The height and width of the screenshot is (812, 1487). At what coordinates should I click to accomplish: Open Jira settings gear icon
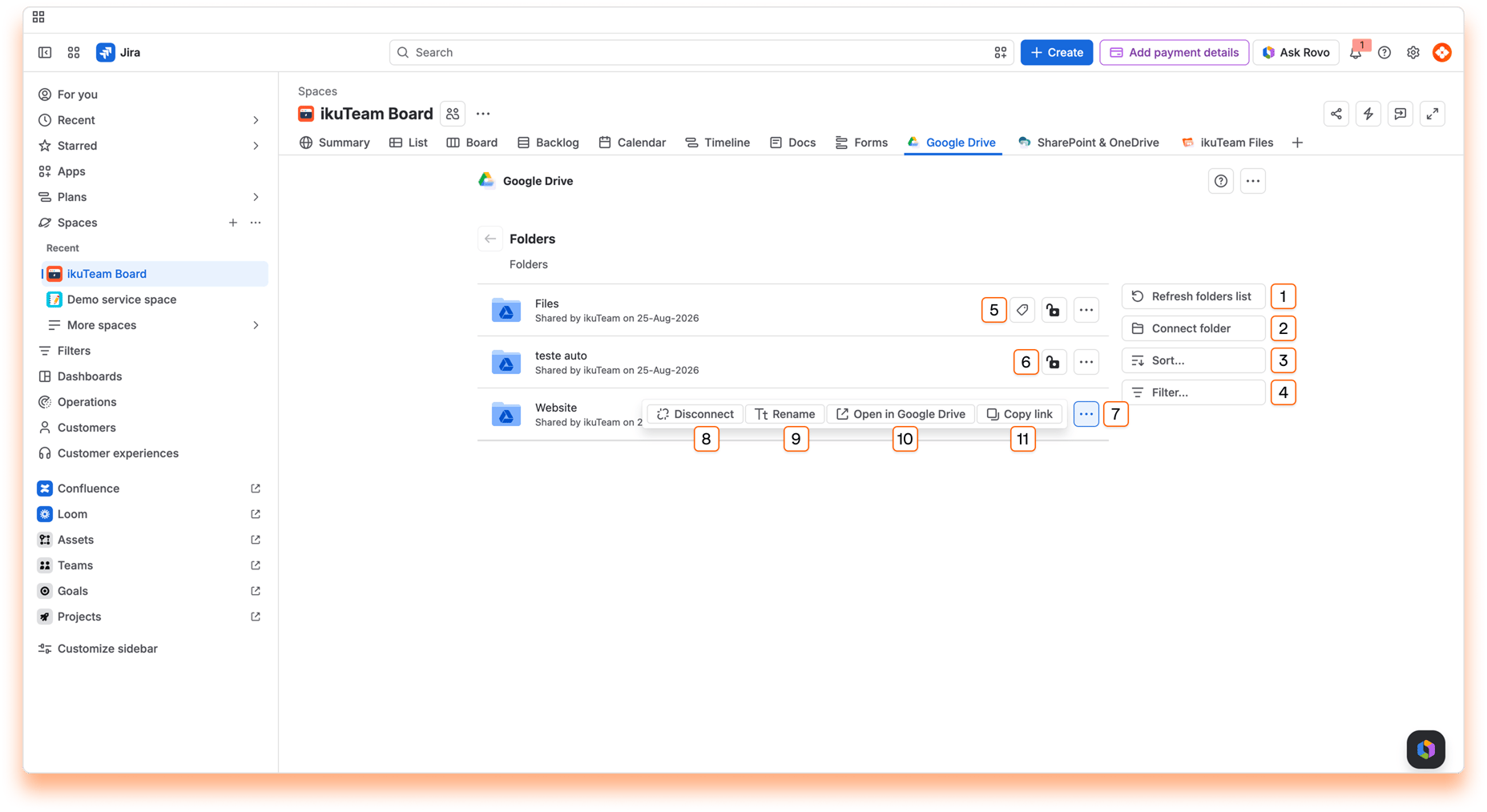(x=1413, y=52)
